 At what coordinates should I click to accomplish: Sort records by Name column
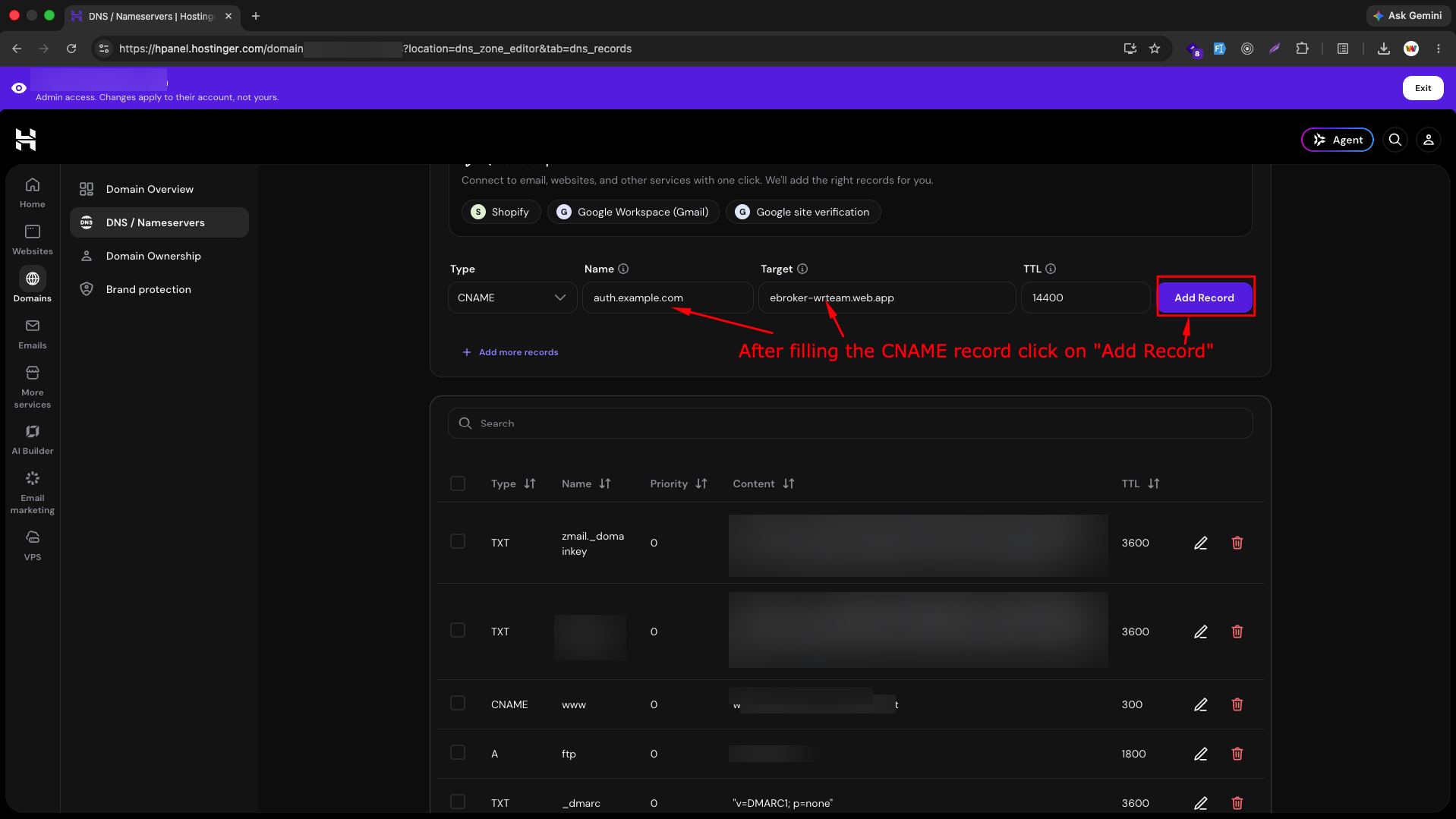tap(605, 484)
